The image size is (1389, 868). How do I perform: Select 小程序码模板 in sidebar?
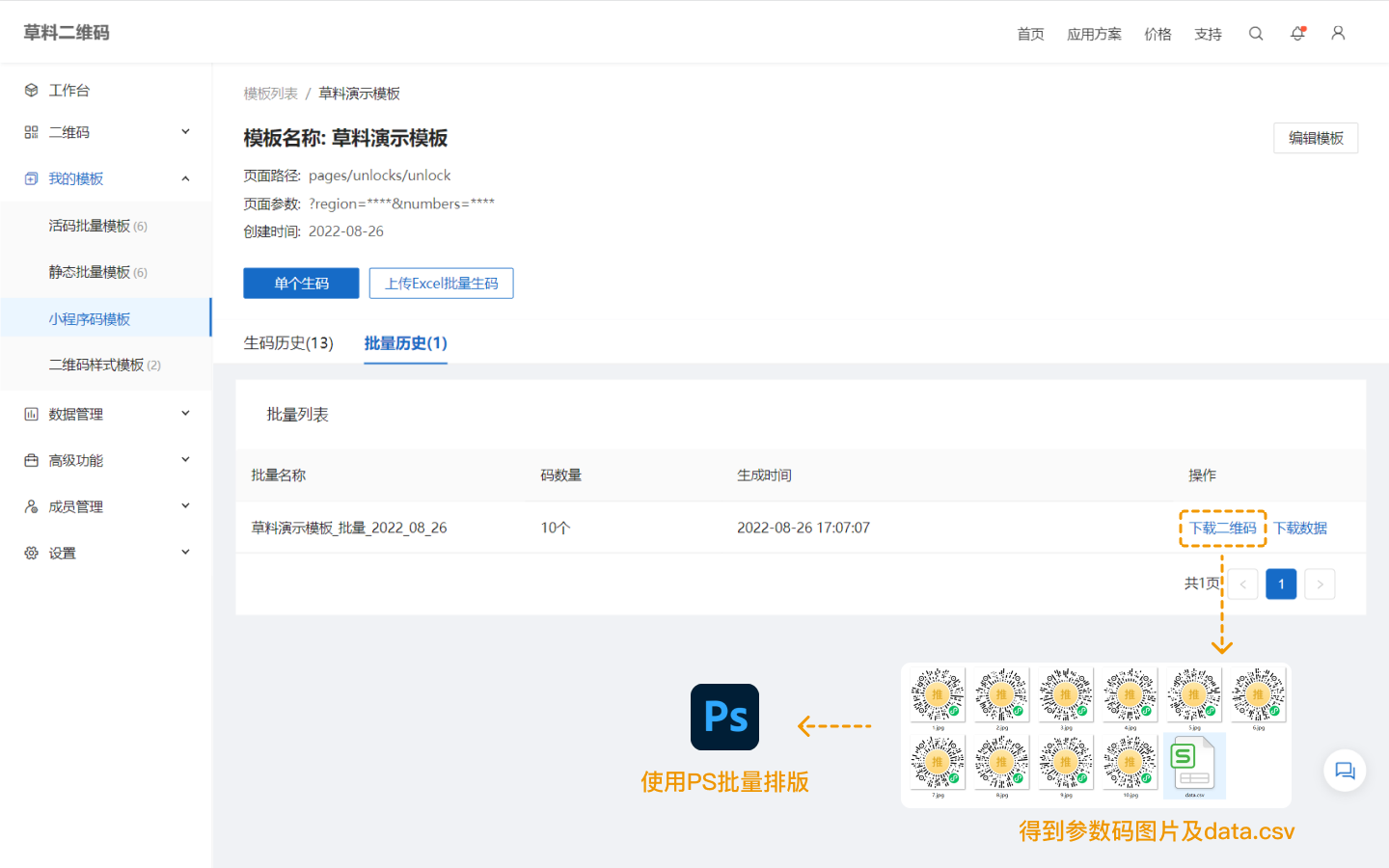pos(105,318)
